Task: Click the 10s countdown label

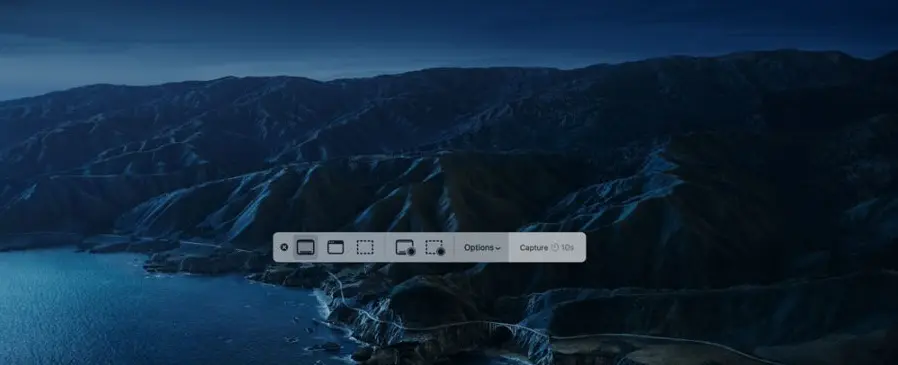Action: pos(567,248)
